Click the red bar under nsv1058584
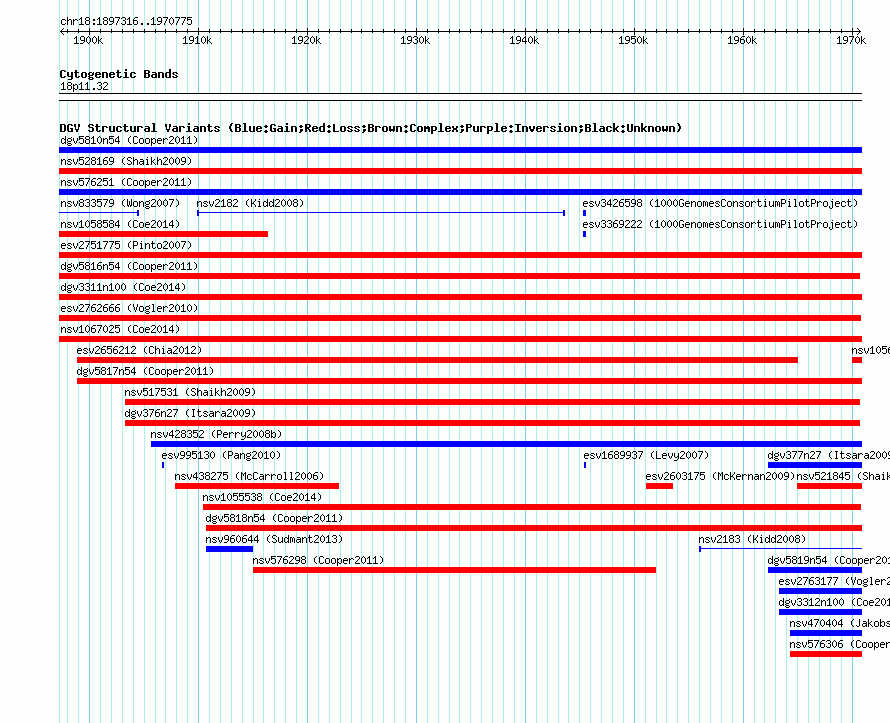Viewport: 890px width, 723px height. [x=163, y=234]
